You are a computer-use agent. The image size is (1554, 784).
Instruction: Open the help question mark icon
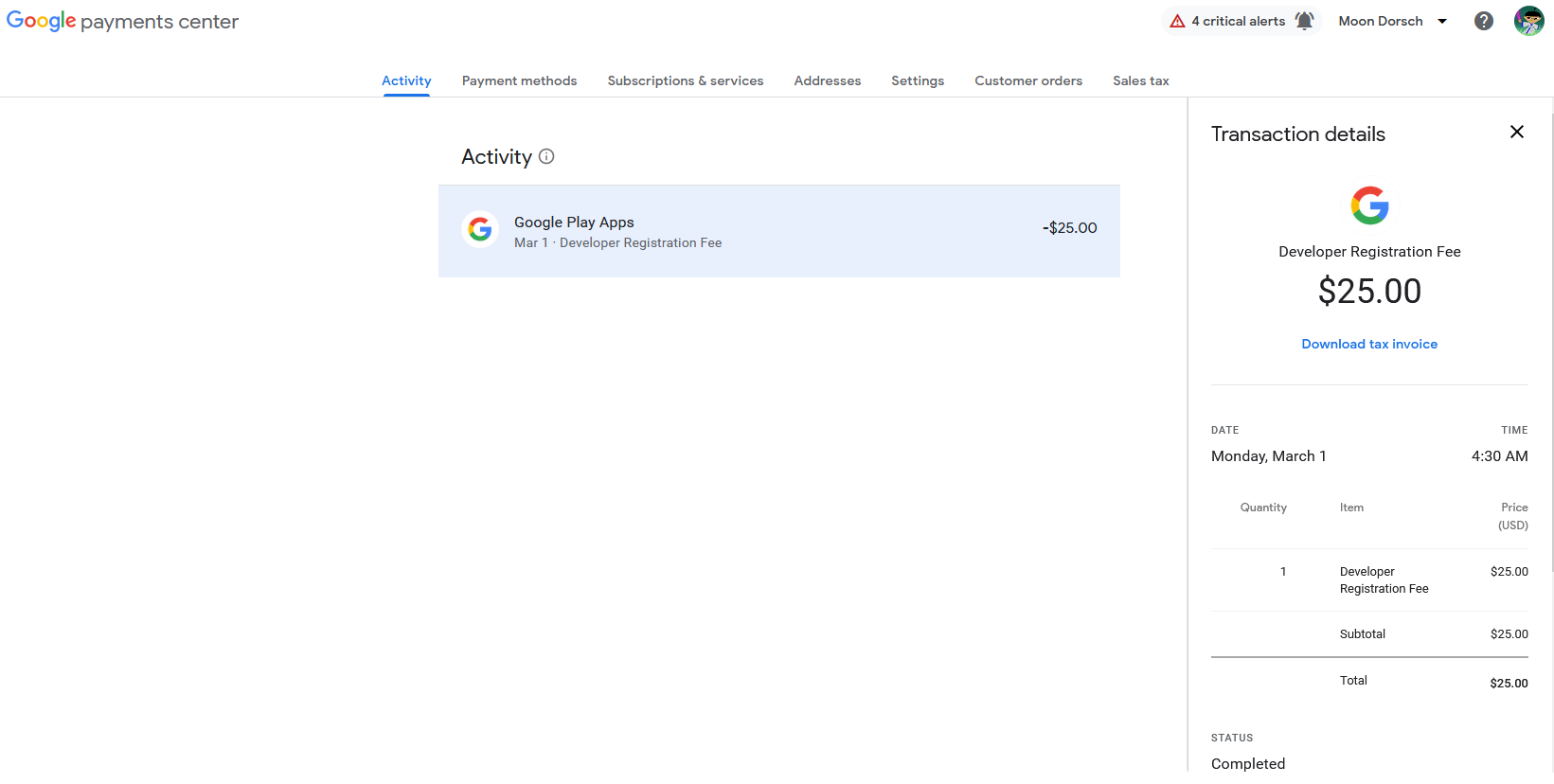tap(1484, 21)
